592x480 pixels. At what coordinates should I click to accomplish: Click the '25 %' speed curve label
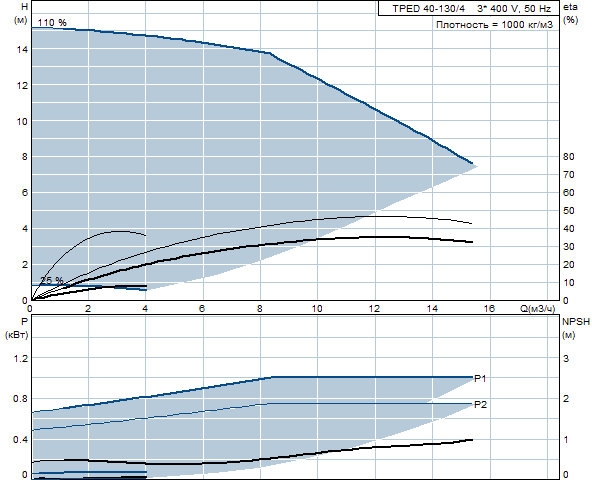click(x=52, y=280)
